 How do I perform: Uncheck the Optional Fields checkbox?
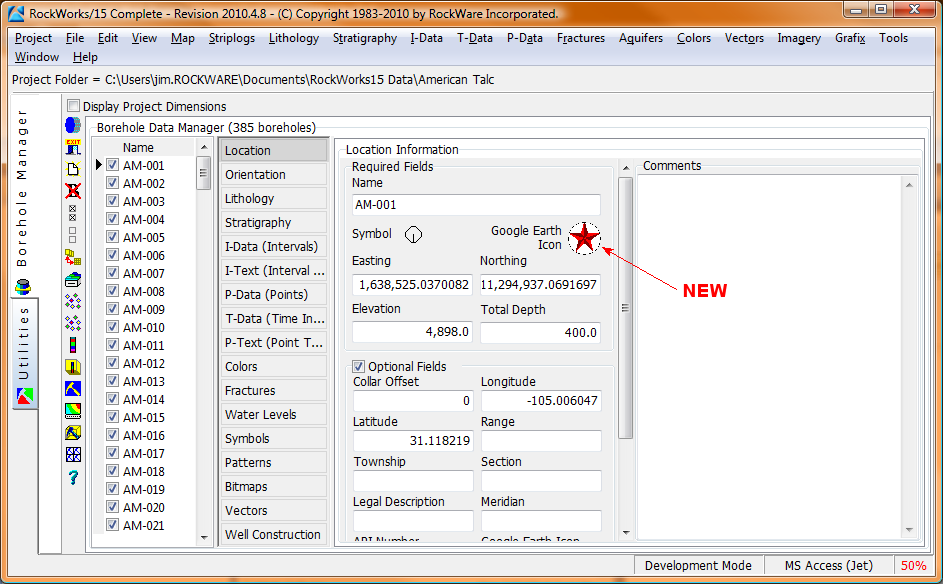(x=360, y=366)
